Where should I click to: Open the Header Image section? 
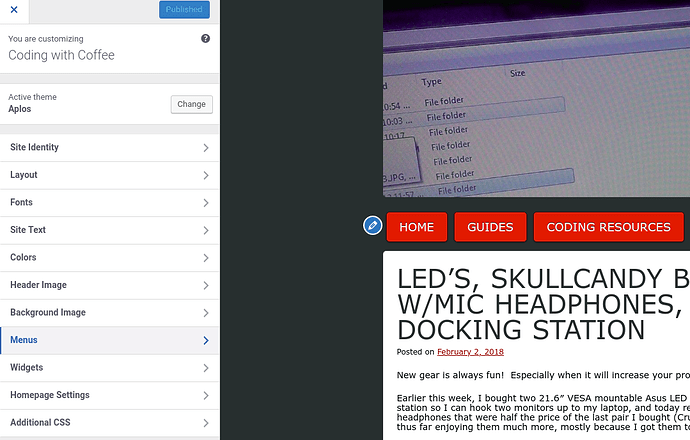click(x=110, y=285)
